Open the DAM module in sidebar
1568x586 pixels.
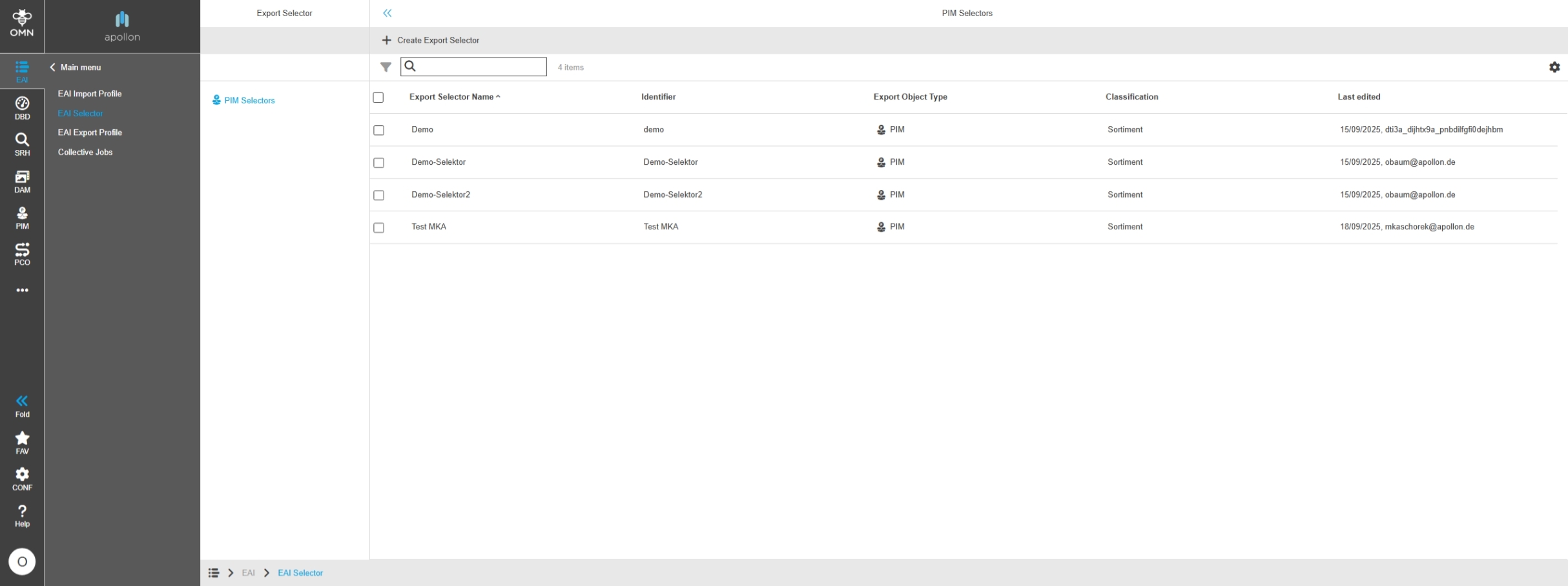point(22,181)
